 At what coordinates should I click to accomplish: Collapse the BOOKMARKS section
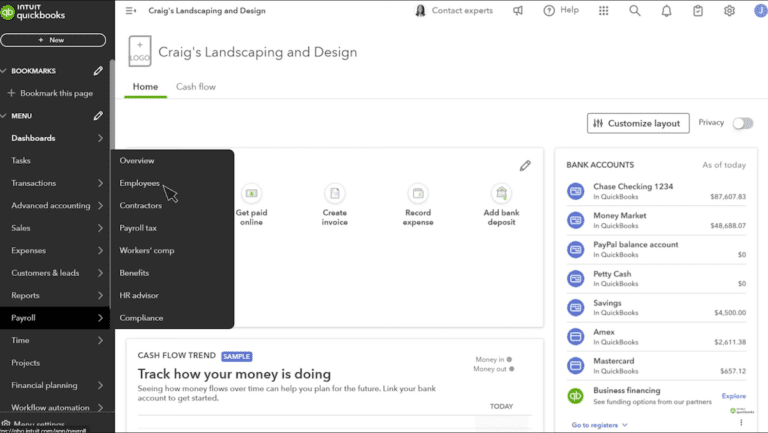[x=4, y=71]
